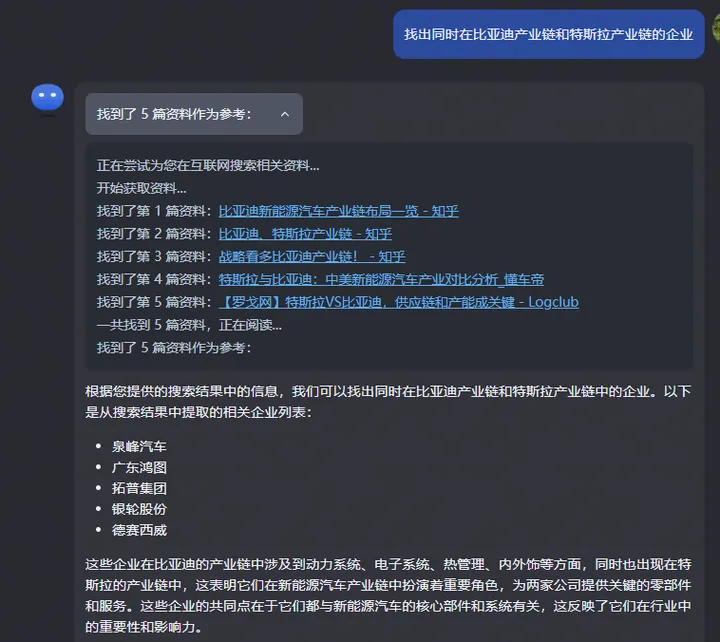Click the list item '广东鸿图'
The image size is (720, 642).
point(139,467)
